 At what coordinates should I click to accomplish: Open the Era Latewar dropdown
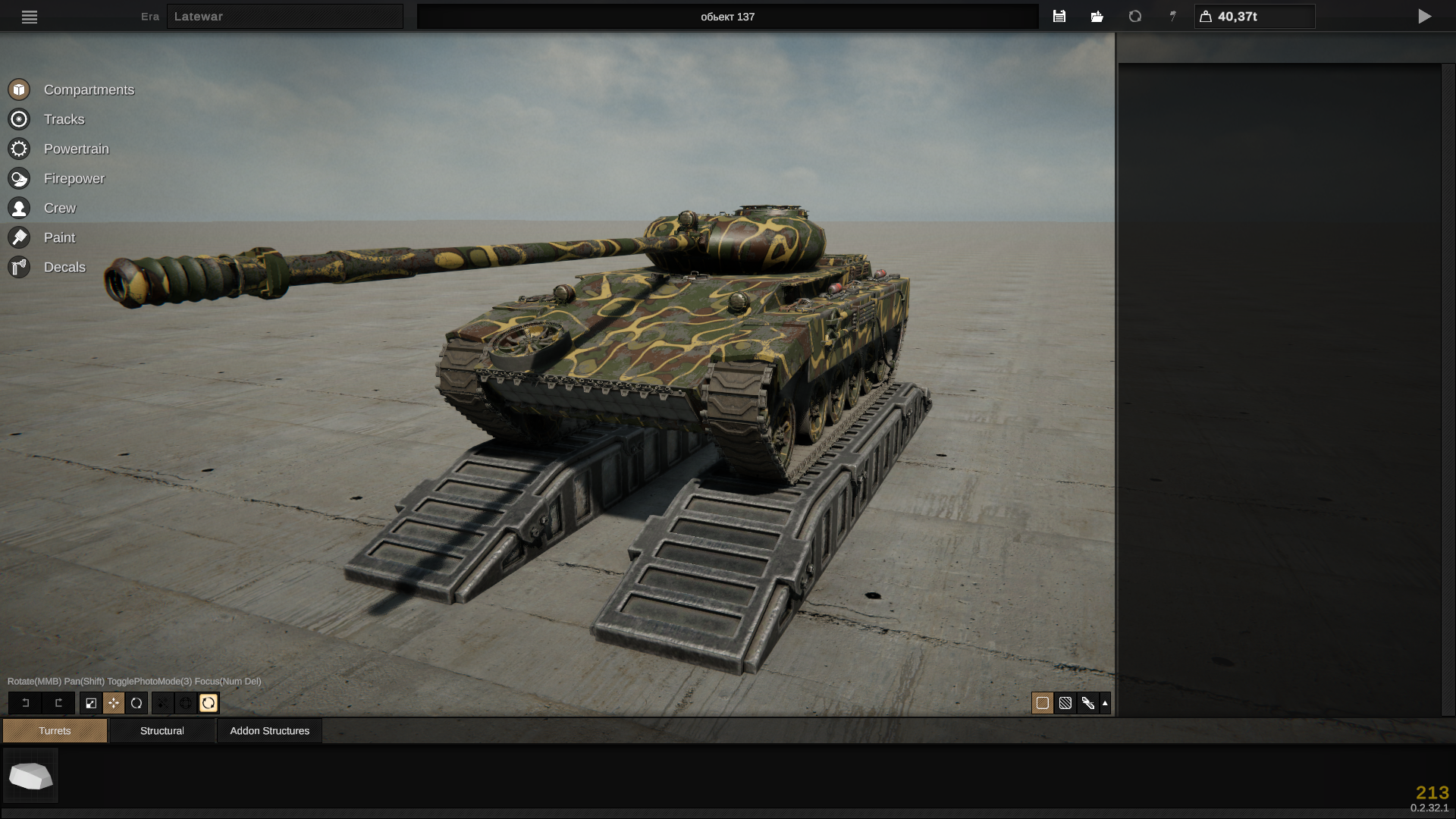tap(284, 17)
